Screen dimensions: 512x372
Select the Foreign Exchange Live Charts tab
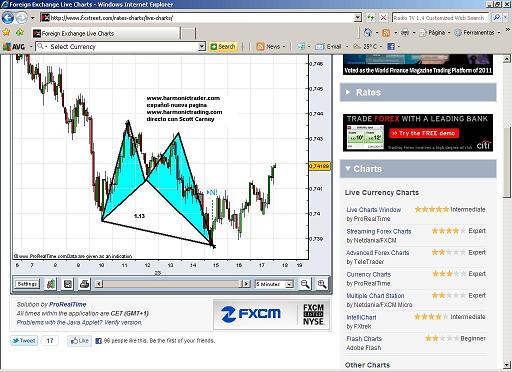coord(106,33)
